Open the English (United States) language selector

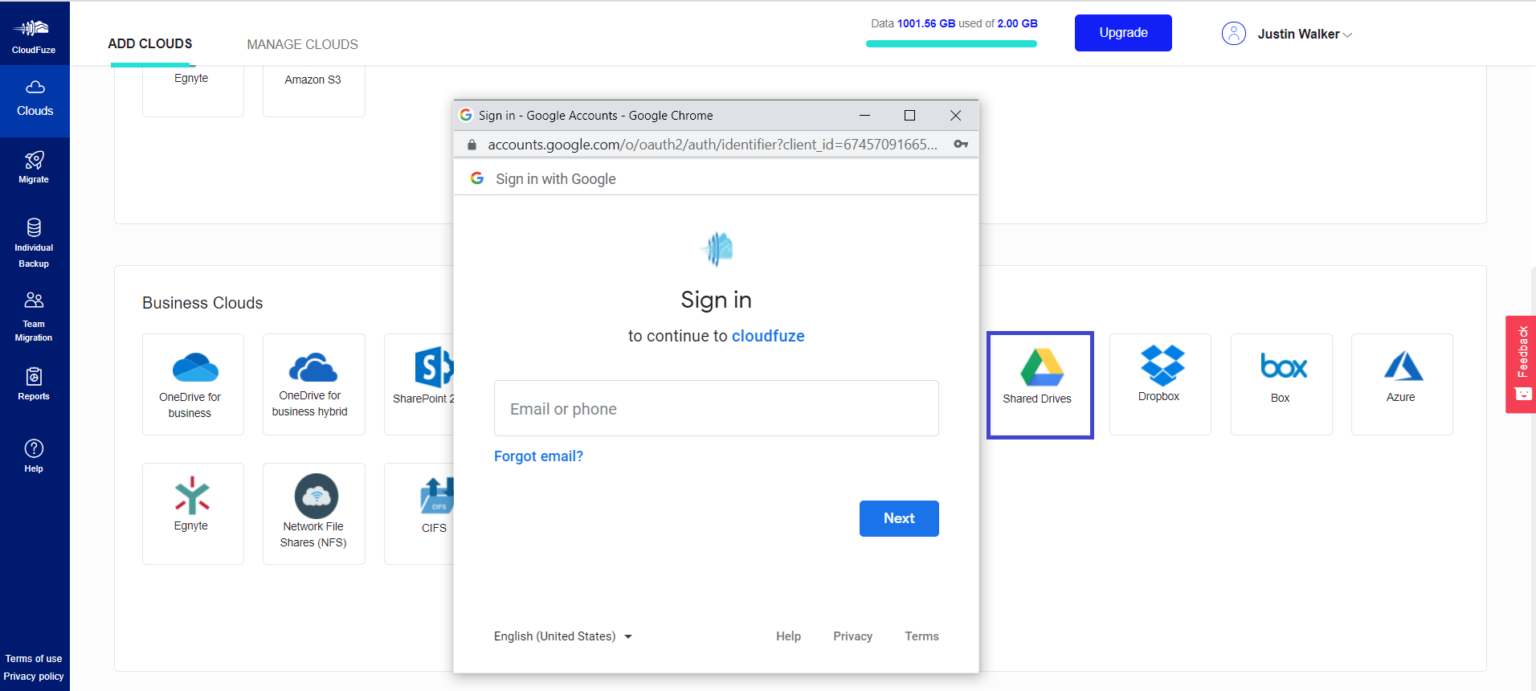[x=562, y=636]
